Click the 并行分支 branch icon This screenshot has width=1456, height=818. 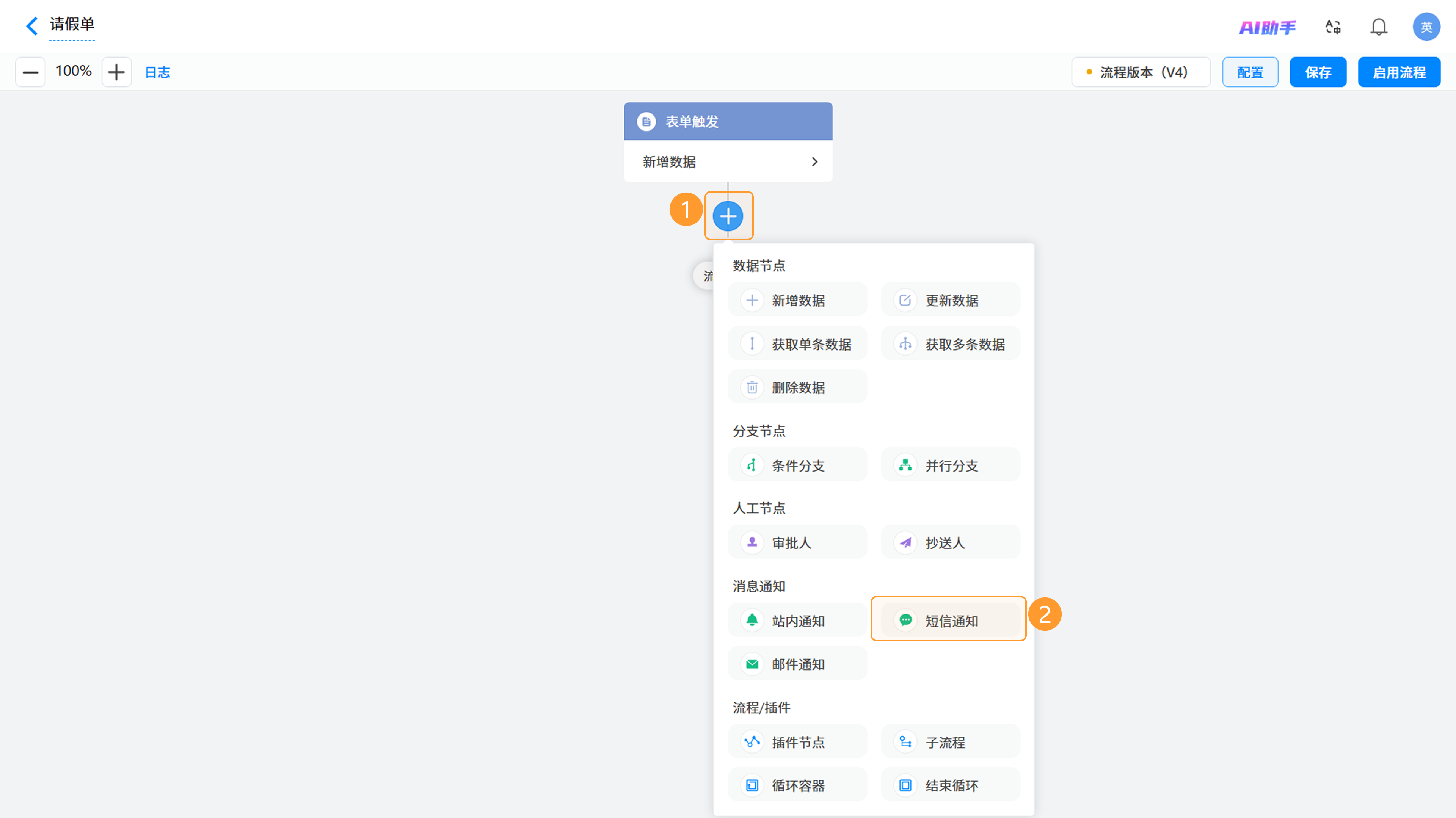pos(905,465)
